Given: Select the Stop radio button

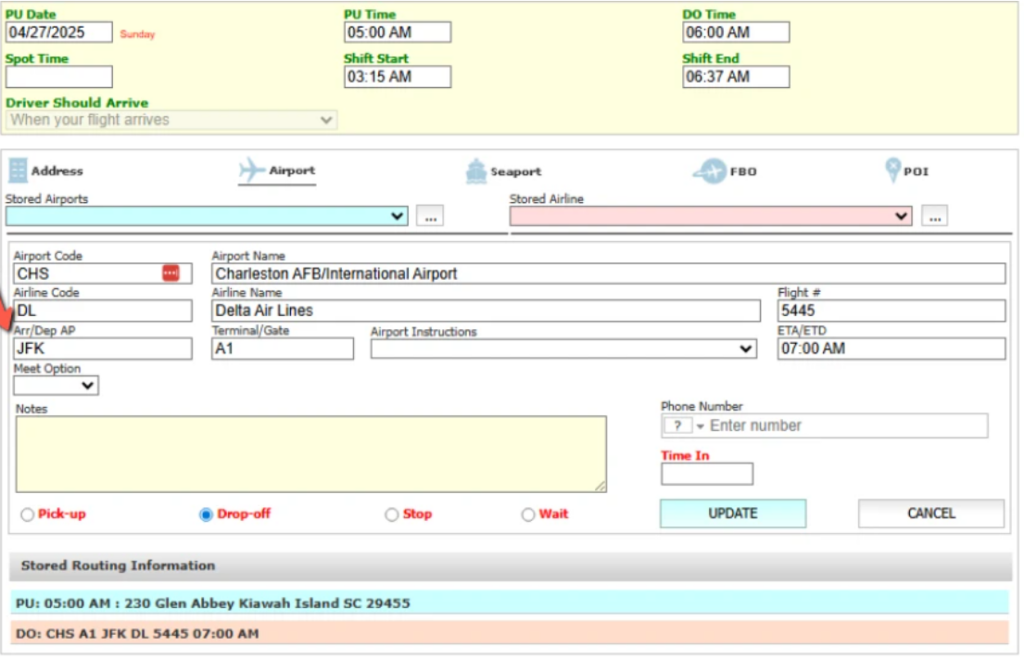Looking at the screenshot, I should click(392, 515).
